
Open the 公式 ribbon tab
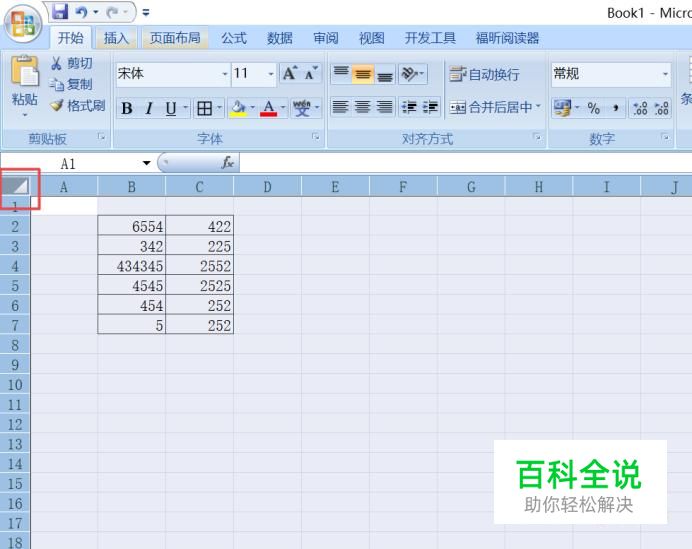[x=233, y=38]
